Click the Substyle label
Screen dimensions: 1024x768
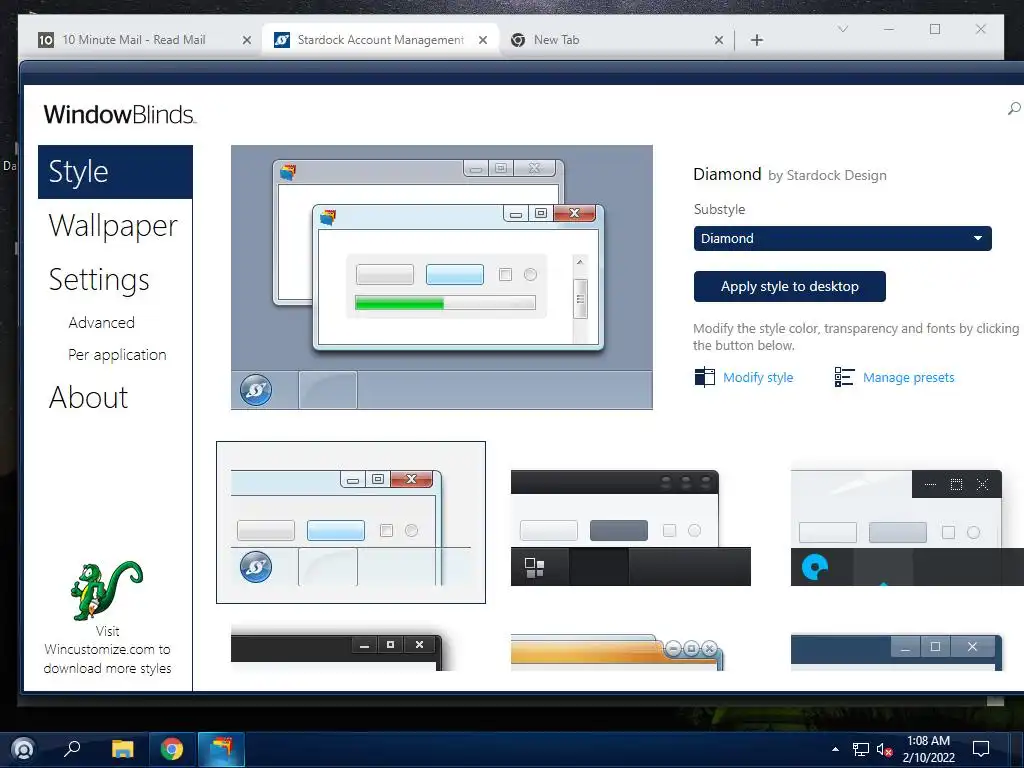pos(719,209)
